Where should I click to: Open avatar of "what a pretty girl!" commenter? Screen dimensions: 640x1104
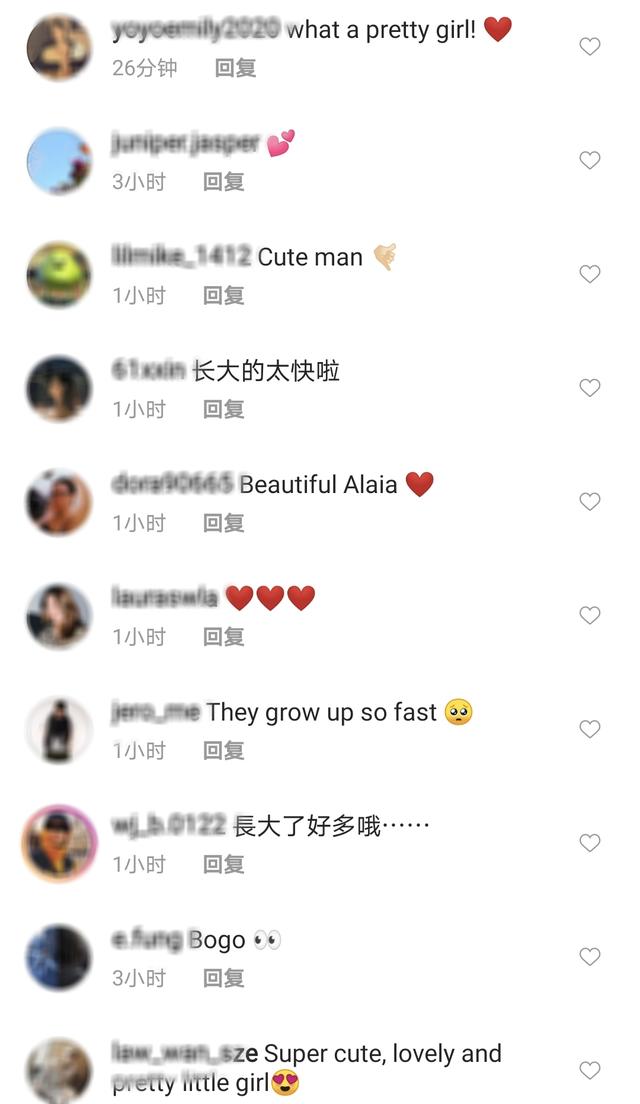[59, 47]
